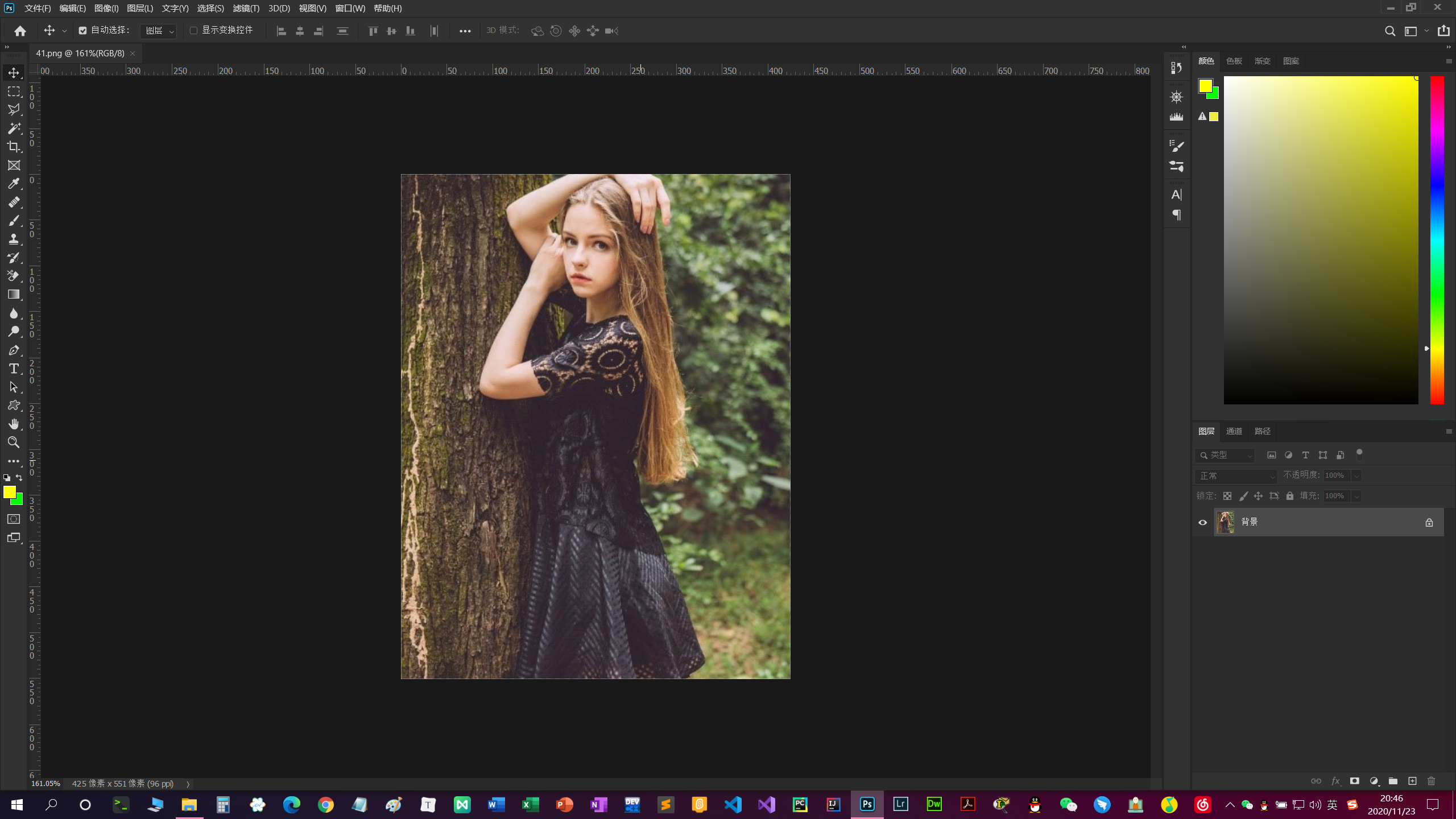This screenshot has width=1456, height=819.
Task: Select the Magic Wand tool
Action: click(14, 128)
